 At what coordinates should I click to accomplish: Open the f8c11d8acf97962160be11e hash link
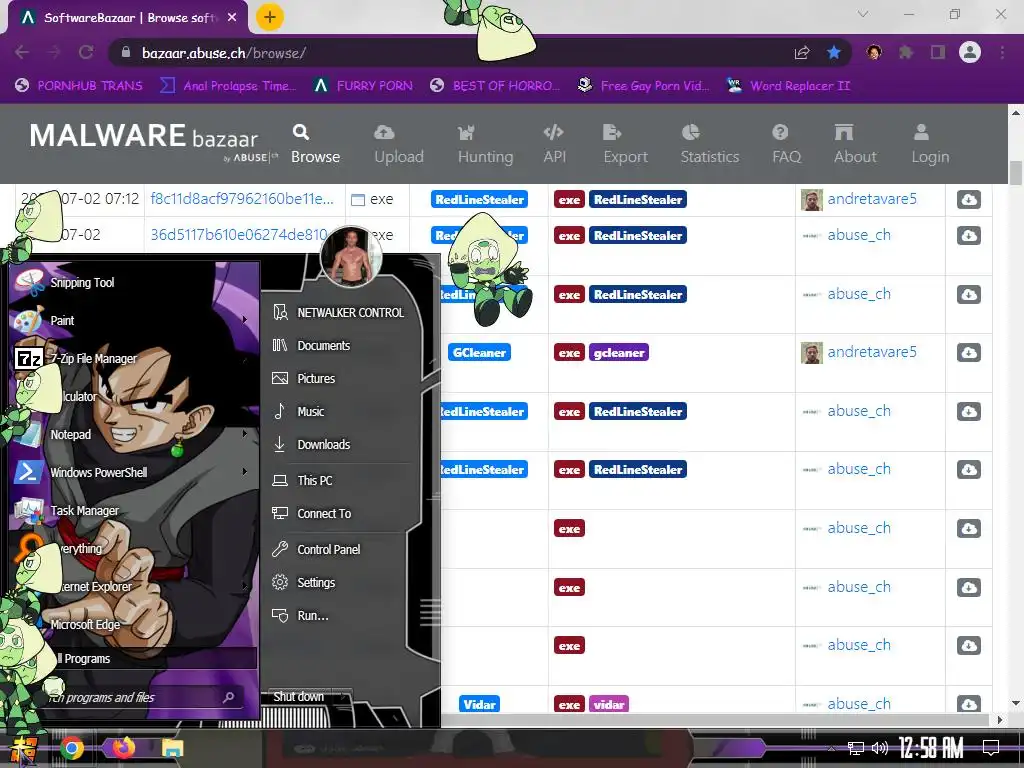(x=242, y=199)
